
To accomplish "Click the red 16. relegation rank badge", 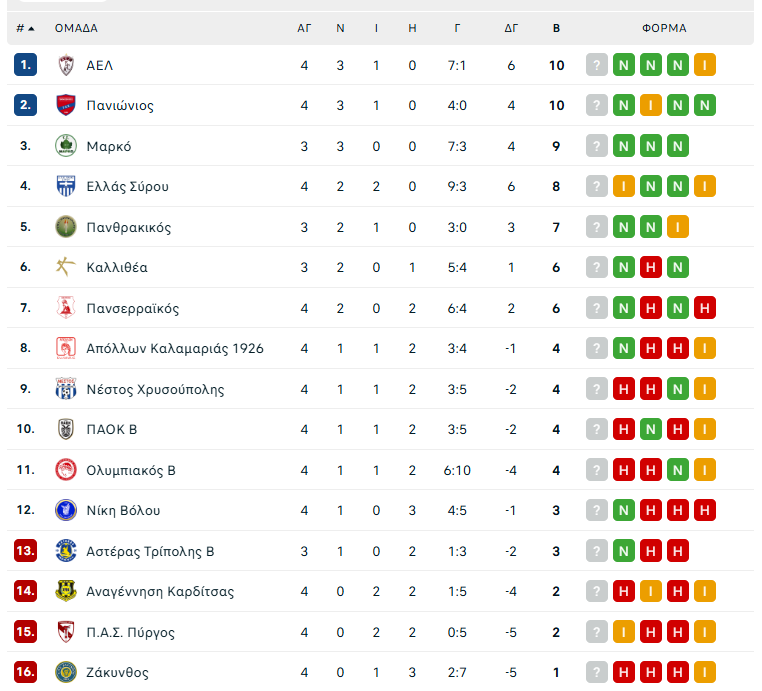I will [x=25, y=672].
